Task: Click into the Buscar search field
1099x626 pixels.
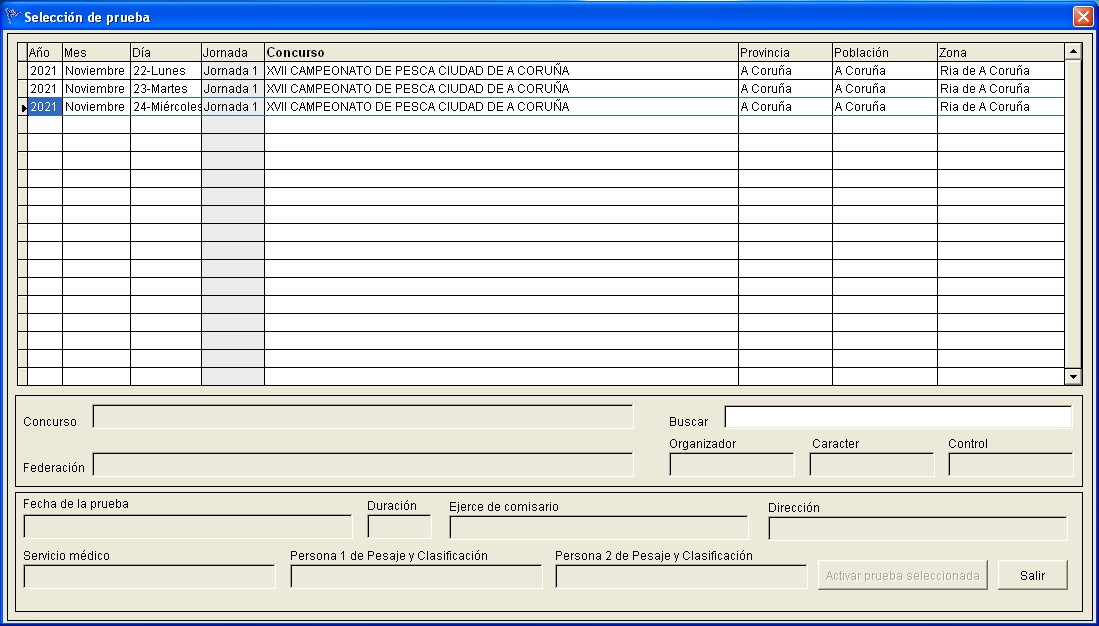Action: [897, 416]
